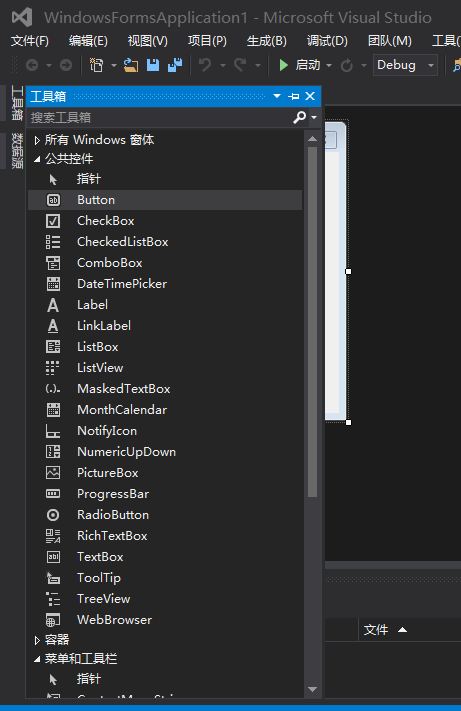Select the ProgressBar control icon
Screen dimensions: 461x711
53,494
